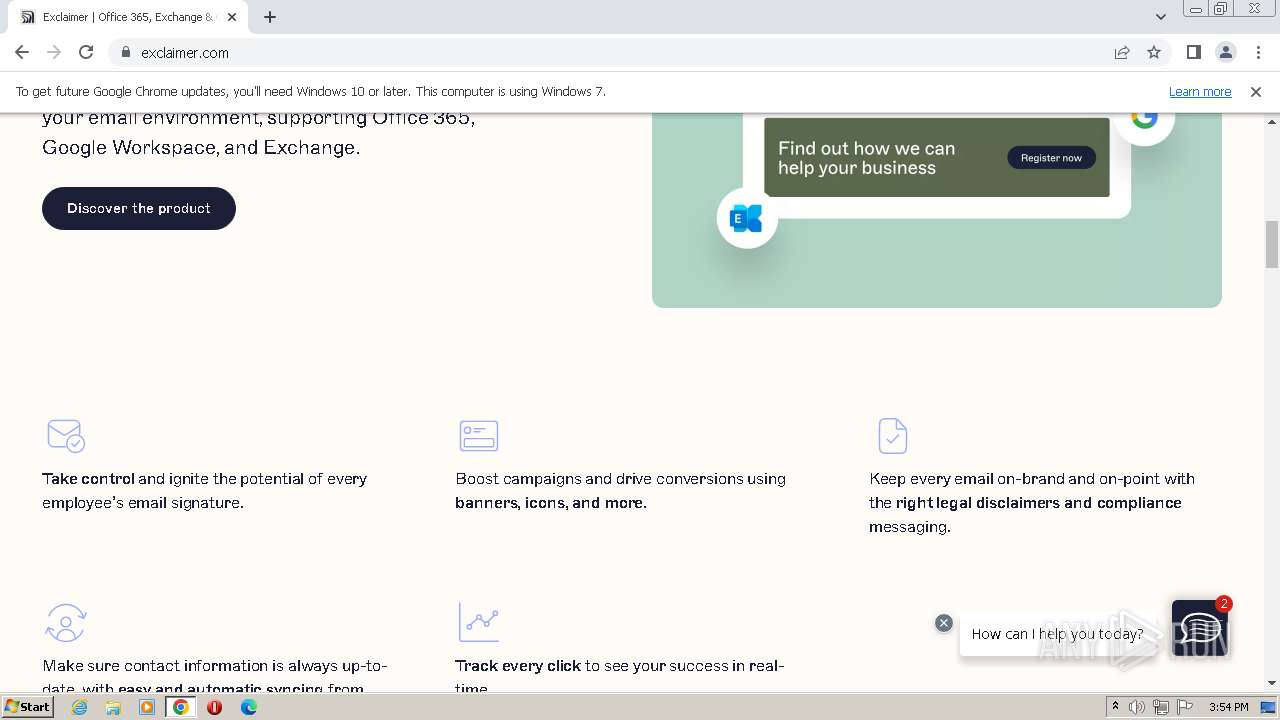Close the Exclaimer tab

232,17
